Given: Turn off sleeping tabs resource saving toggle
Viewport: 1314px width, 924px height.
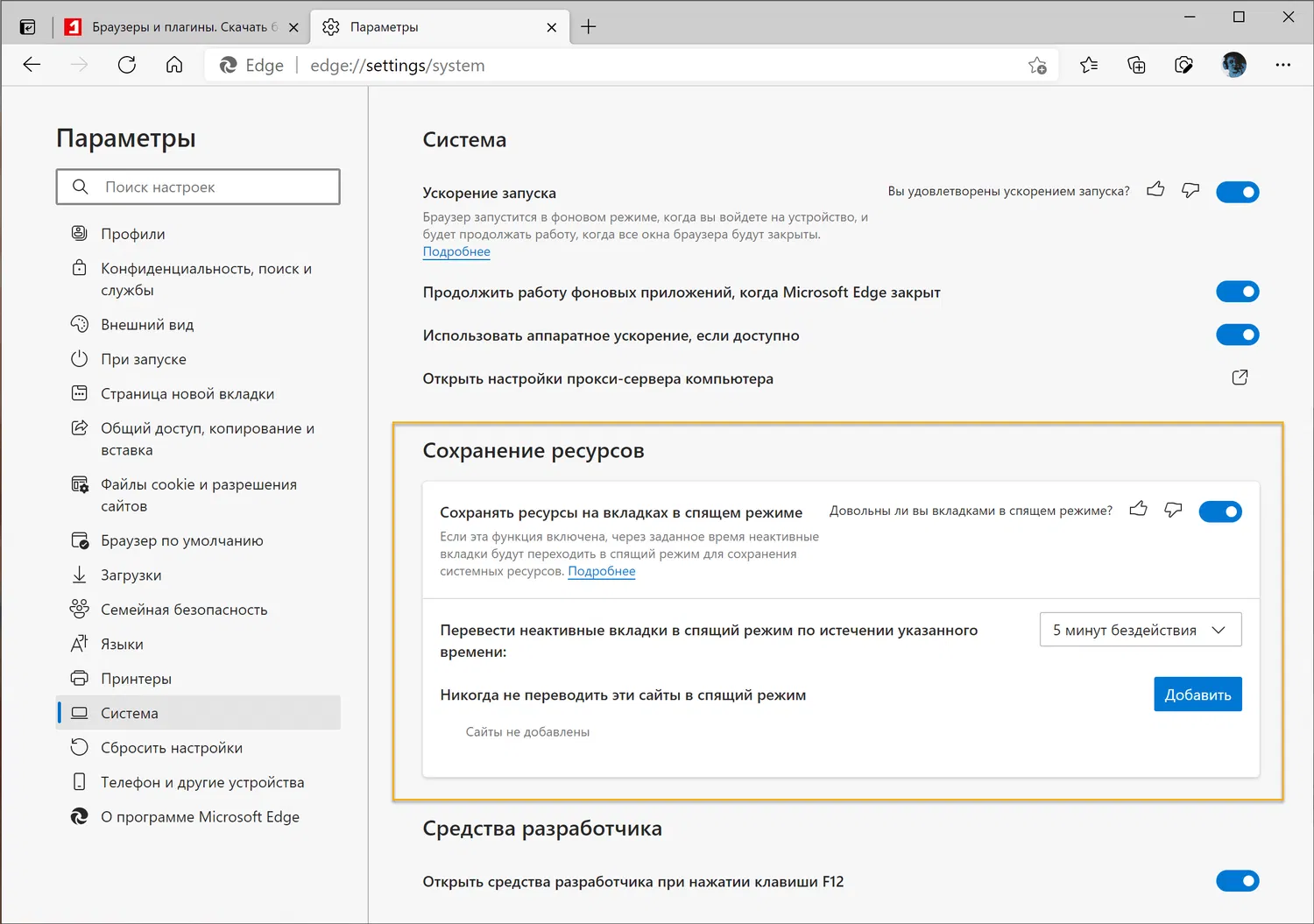Looking at the screenshot, I should click(x=1219, y=511).
